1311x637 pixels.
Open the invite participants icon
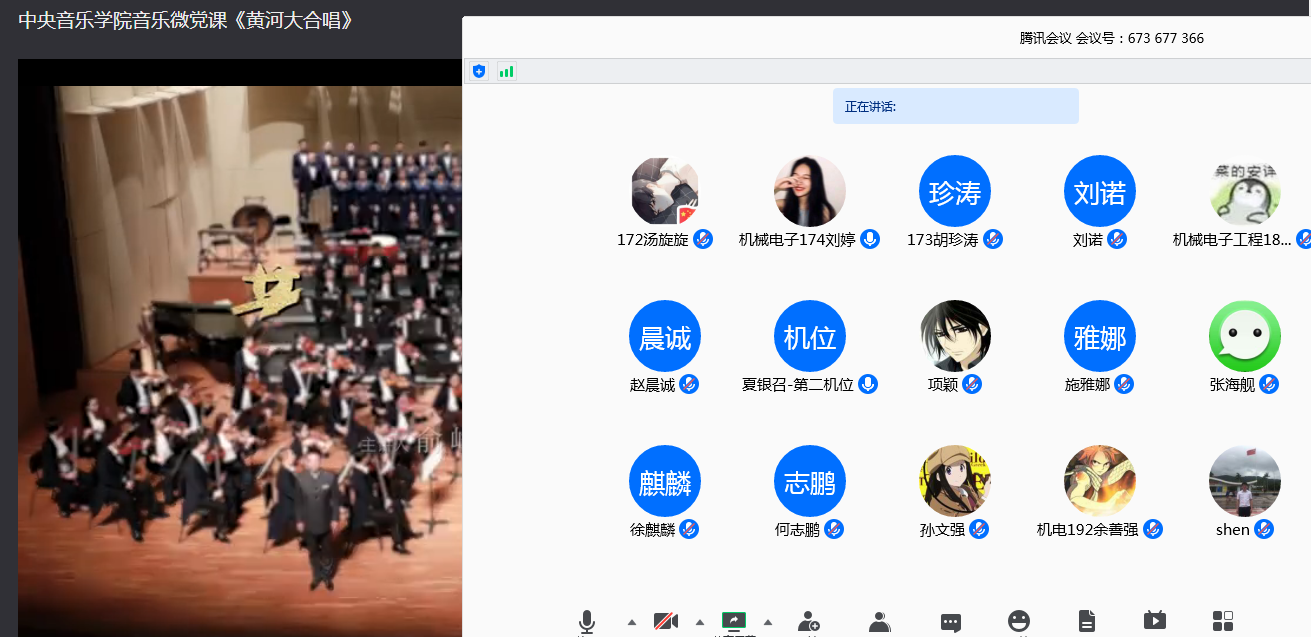[x=809, y=622]
